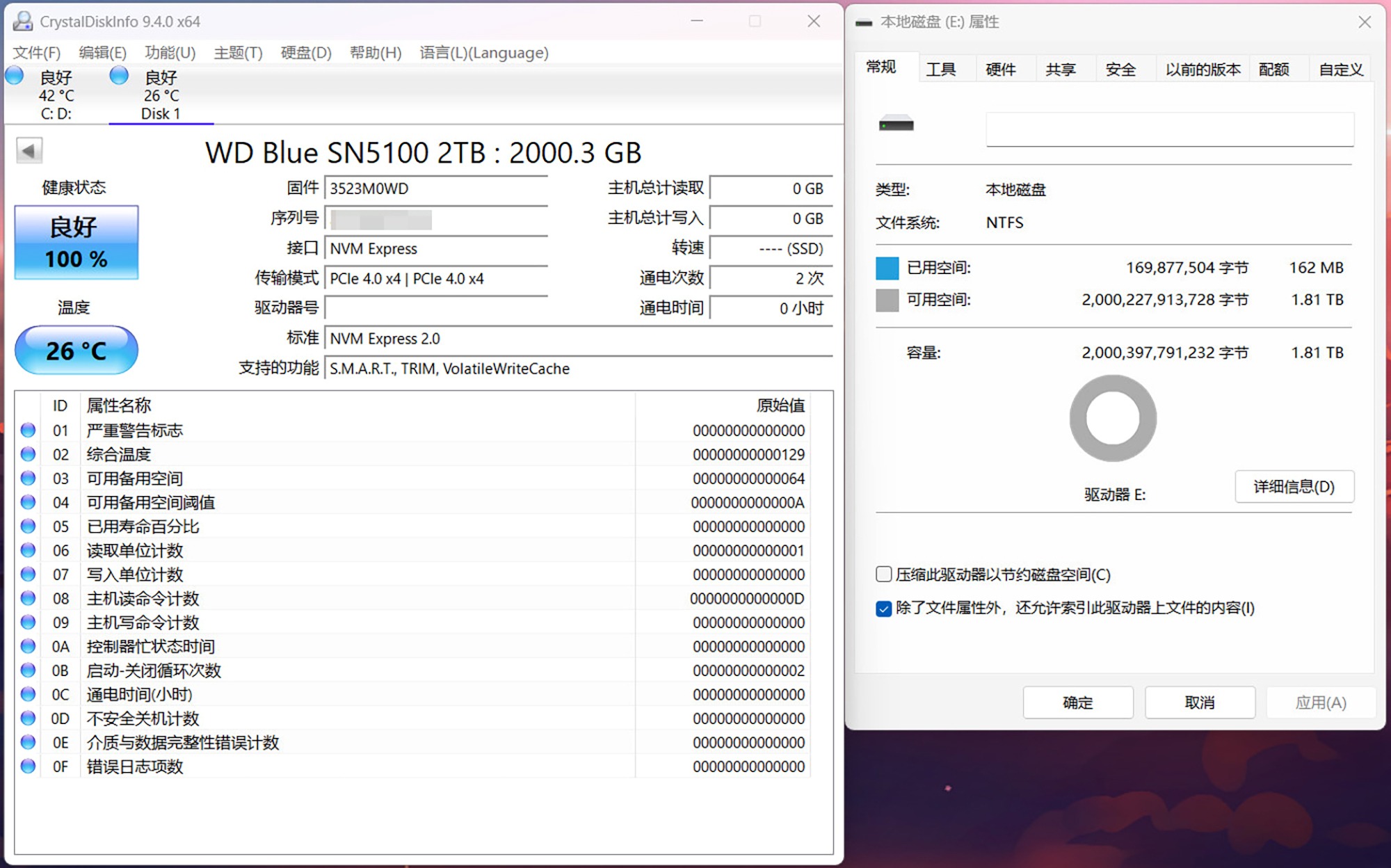Click the previous disk arrow button
The image size is (1391, 868).
[x=29, y=150]
